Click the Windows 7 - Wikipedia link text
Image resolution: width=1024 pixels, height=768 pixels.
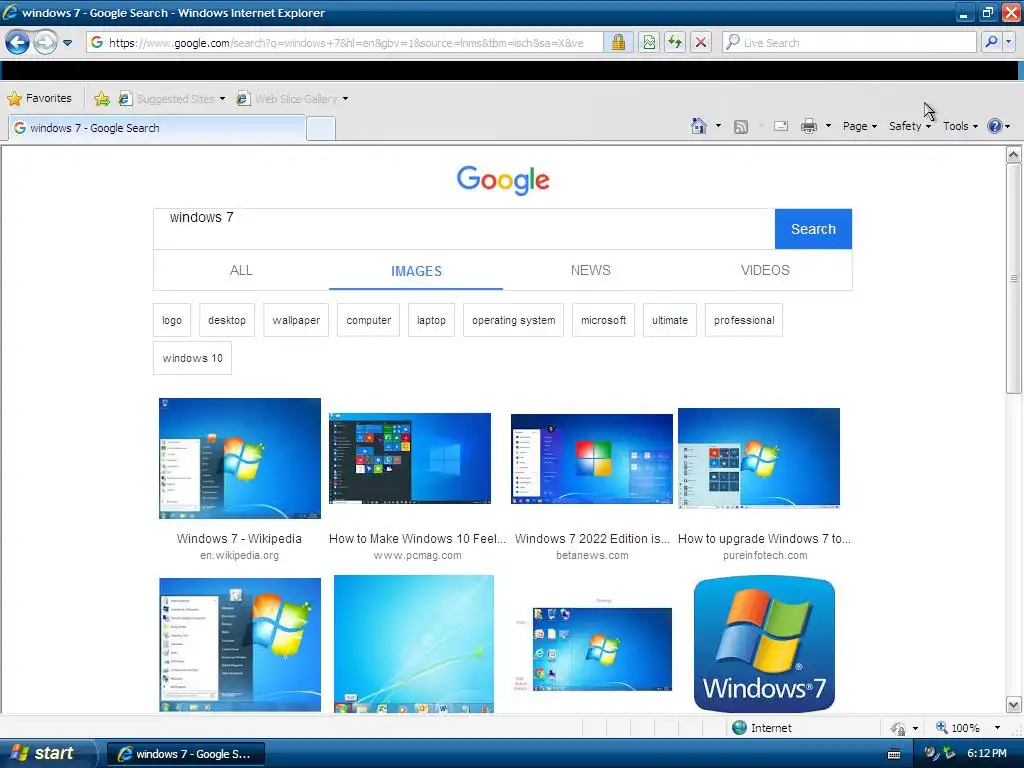click(239, 539)
